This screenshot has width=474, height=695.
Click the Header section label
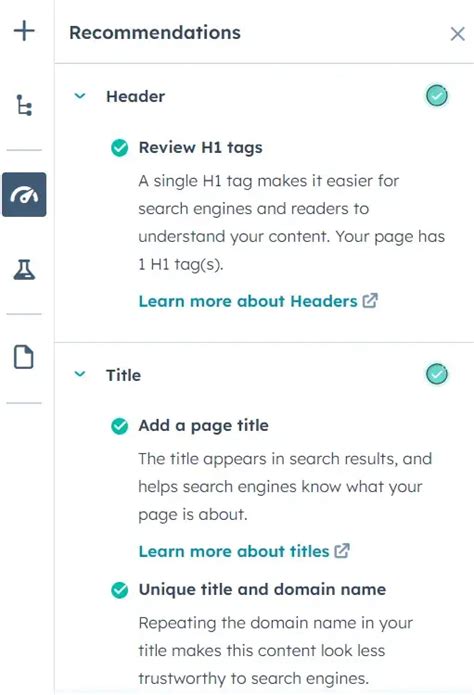tap(135, 96)
